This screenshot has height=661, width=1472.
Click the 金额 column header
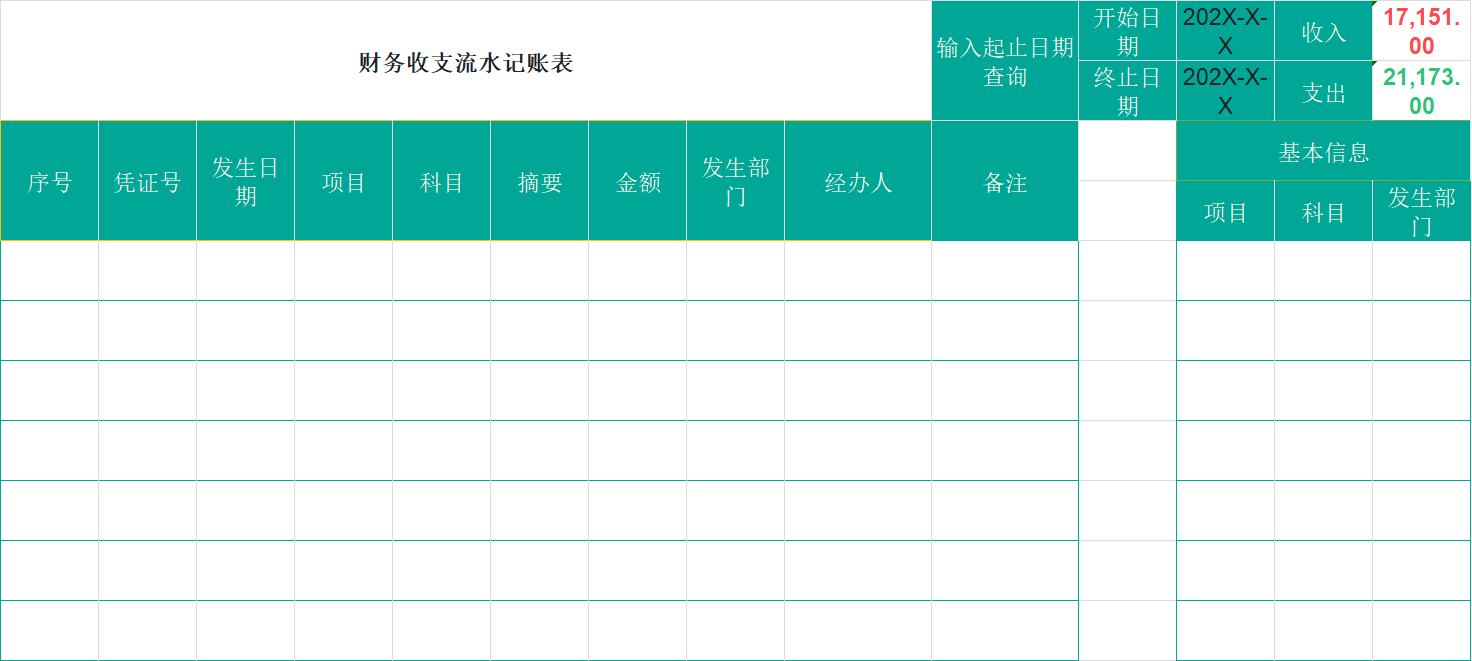click(x=637, y=180)
